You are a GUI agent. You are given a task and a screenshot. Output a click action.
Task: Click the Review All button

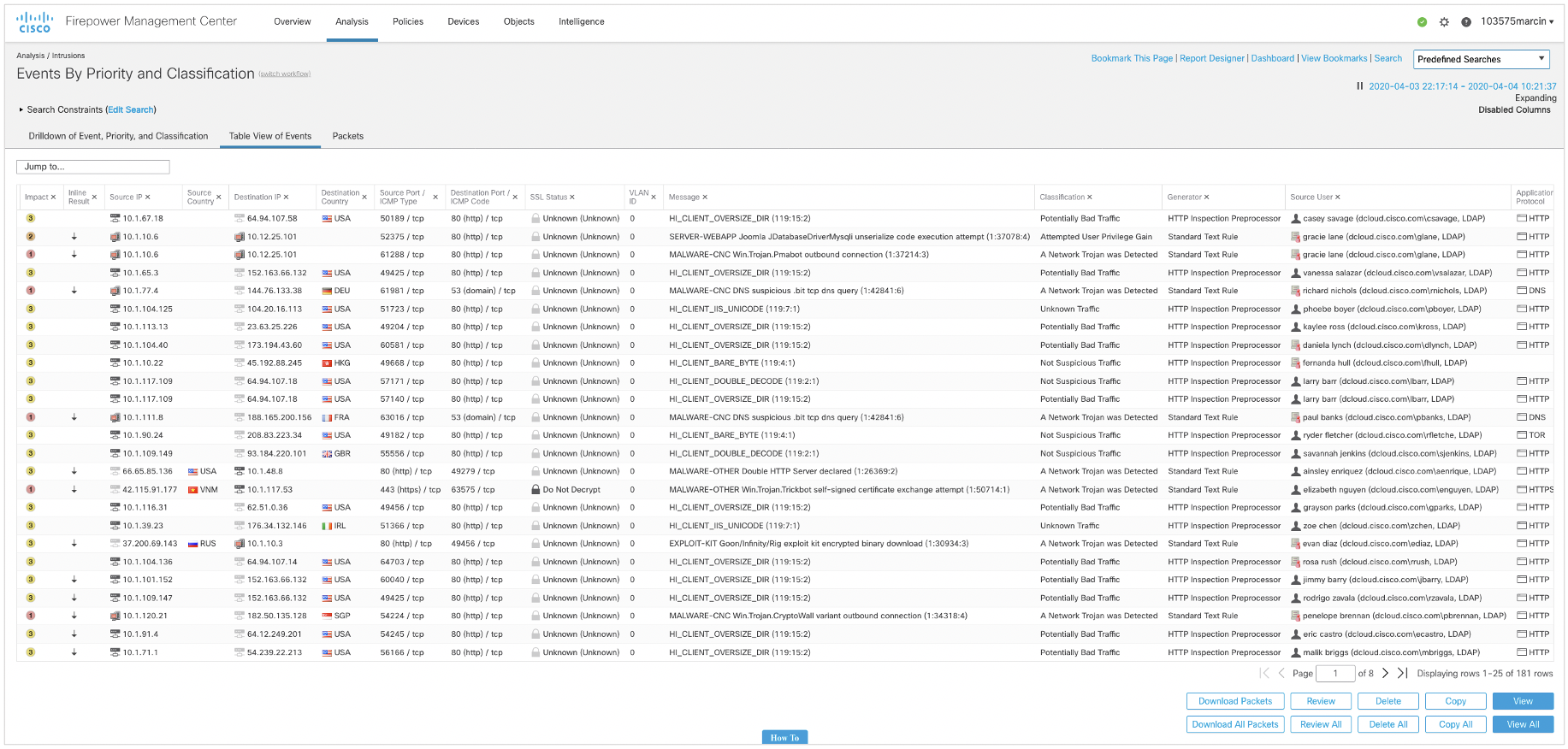click(1321, 724)
